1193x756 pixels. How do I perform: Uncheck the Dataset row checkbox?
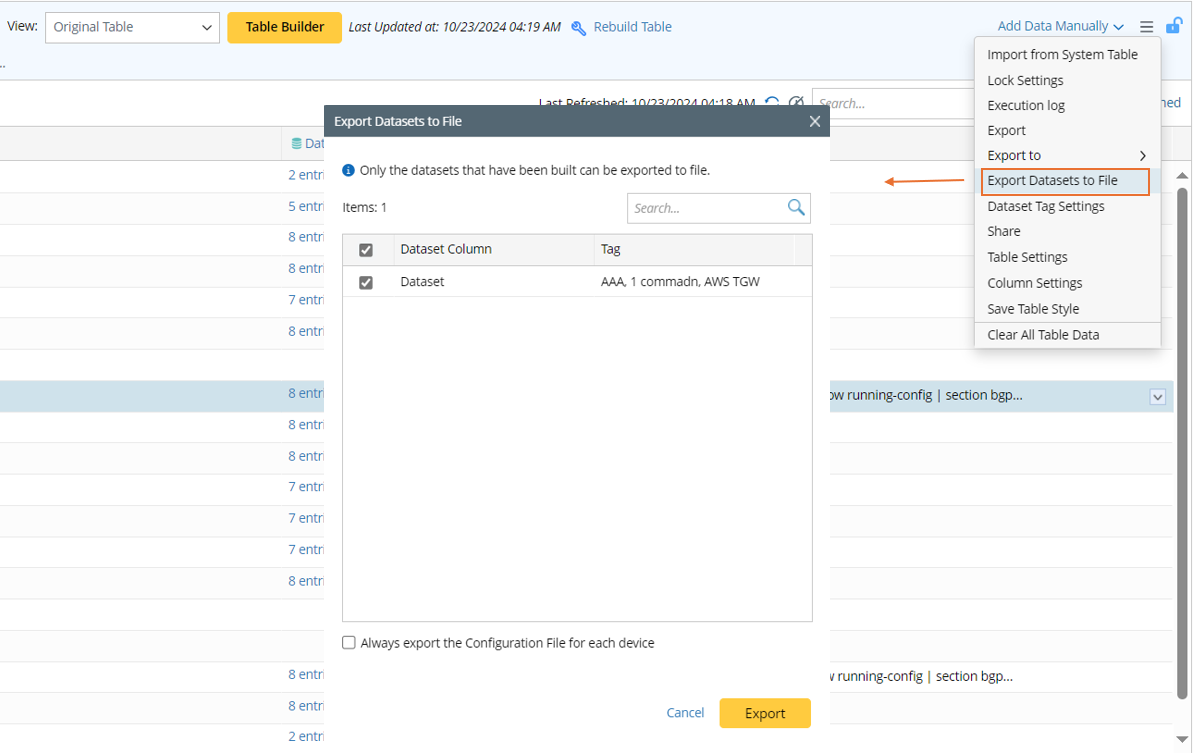click(x=366, y=283)
